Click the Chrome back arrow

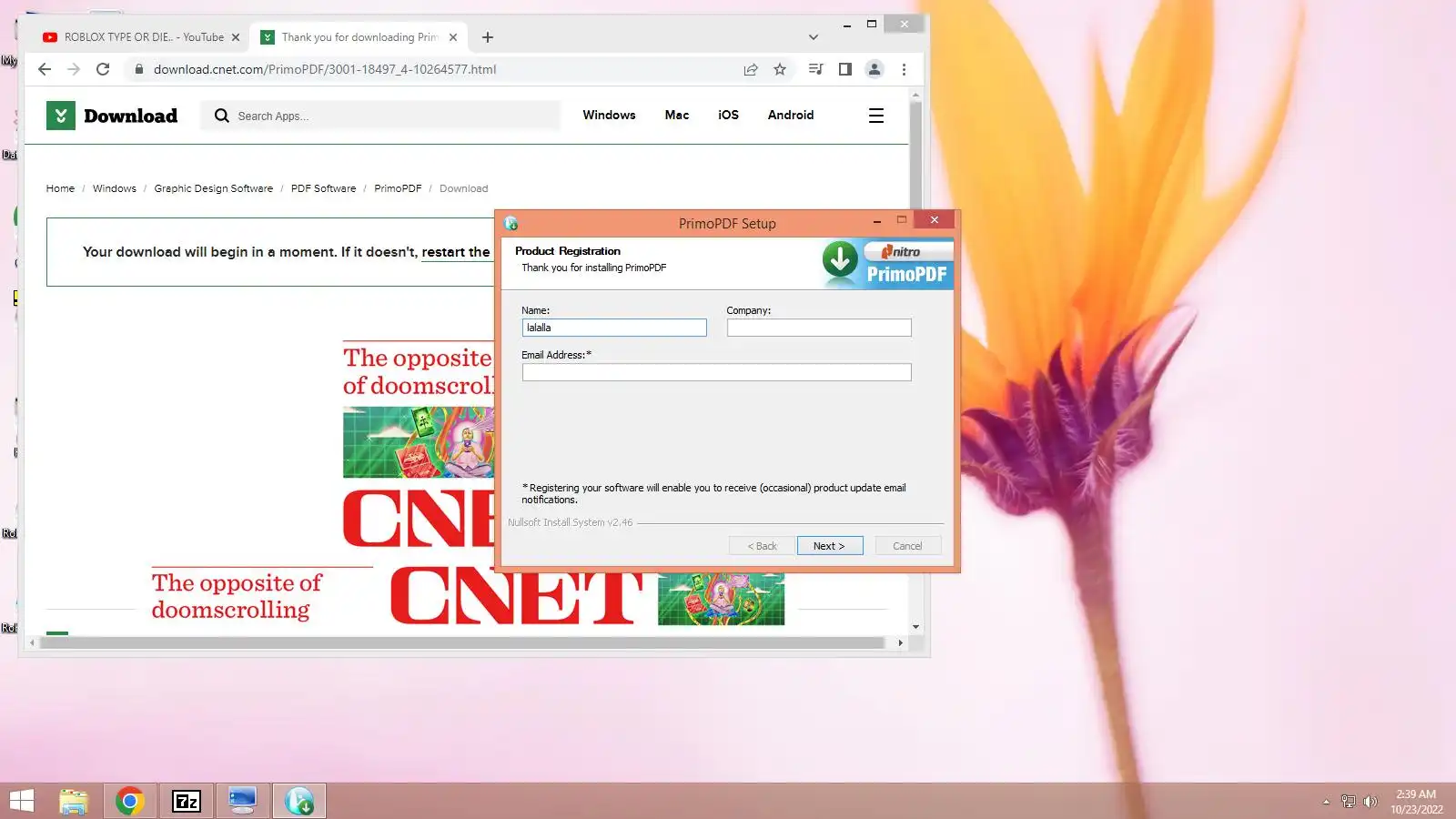(x=45, y=69)
